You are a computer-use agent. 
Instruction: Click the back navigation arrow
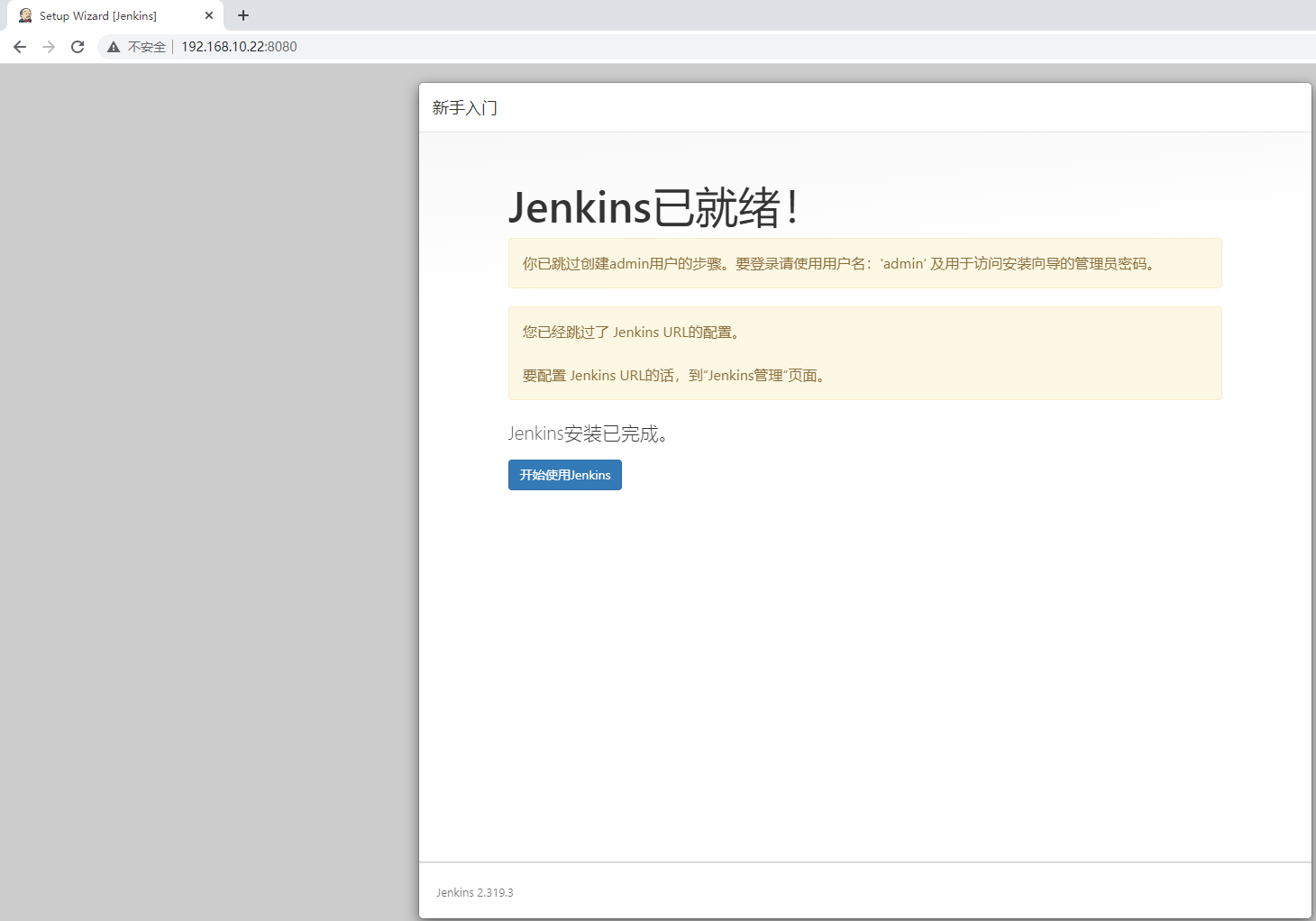point(19,46)
